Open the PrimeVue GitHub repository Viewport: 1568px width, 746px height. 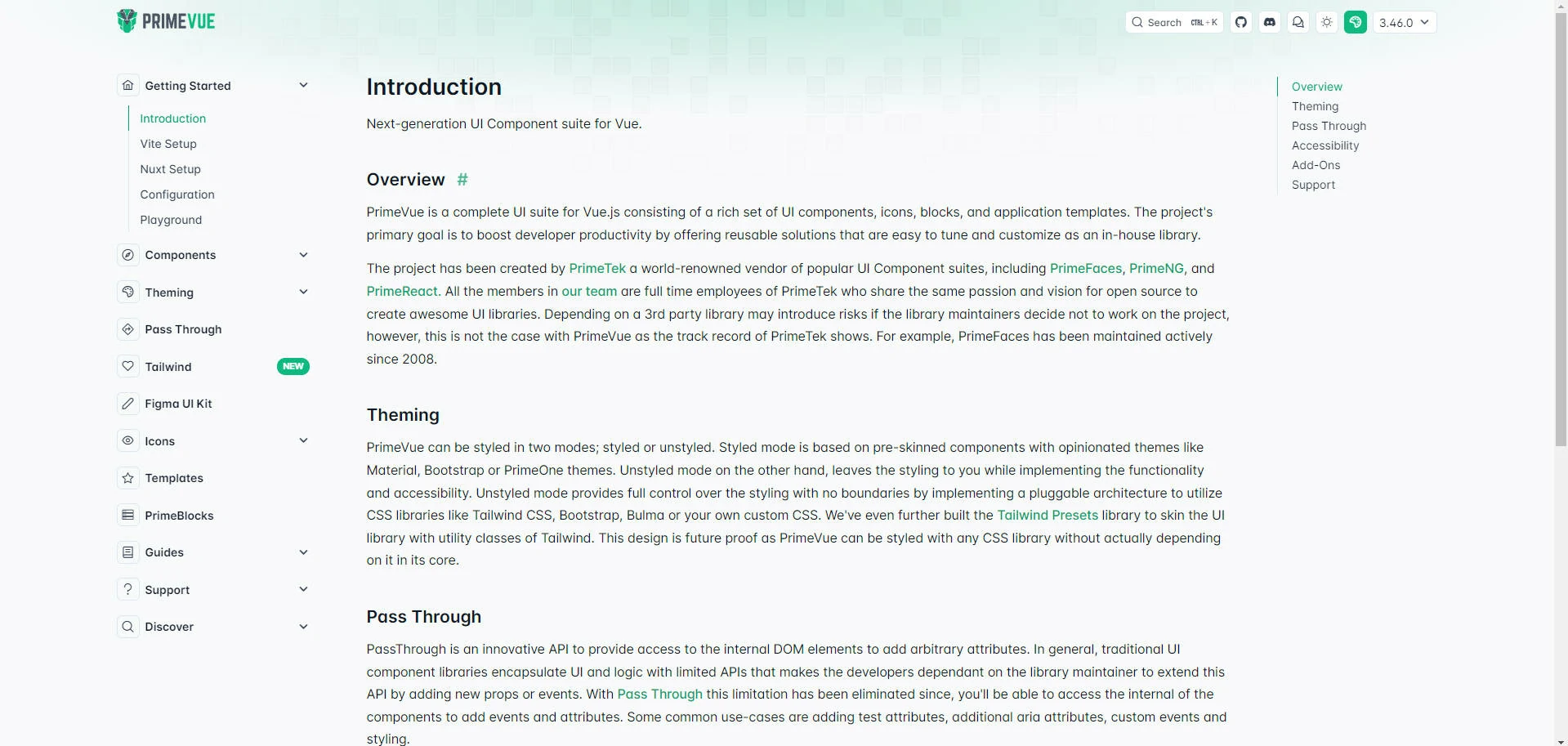pyautogui.click(x=1240, y=22)
